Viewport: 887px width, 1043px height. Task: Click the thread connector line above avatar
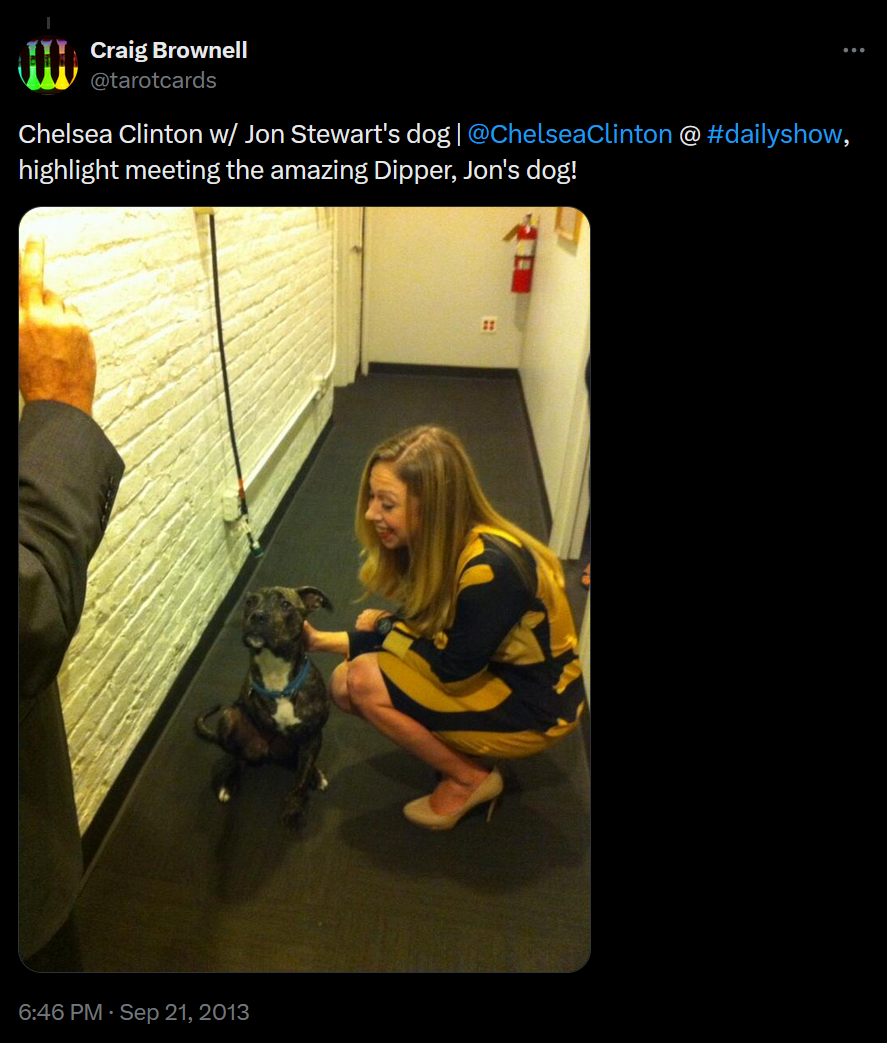coord(48,23)
